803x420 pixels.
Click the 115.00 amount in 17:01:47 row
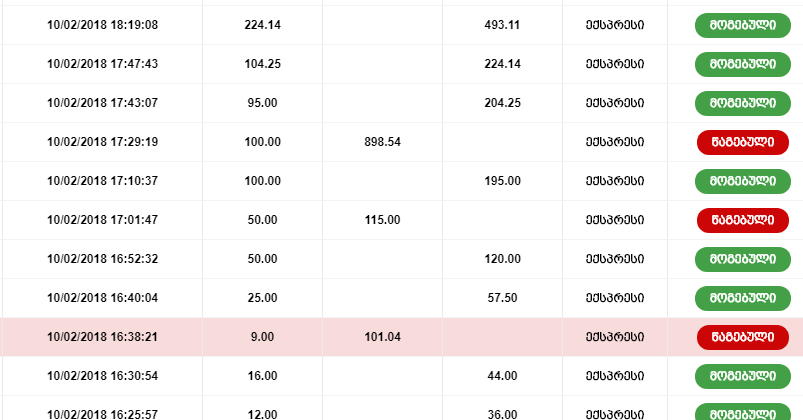coord(383,220)
